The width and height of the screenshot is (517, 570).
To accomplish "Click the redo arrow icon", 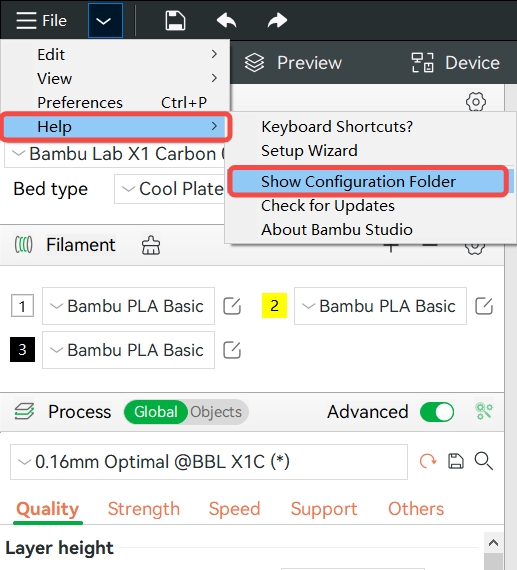I will coord(277,20).
